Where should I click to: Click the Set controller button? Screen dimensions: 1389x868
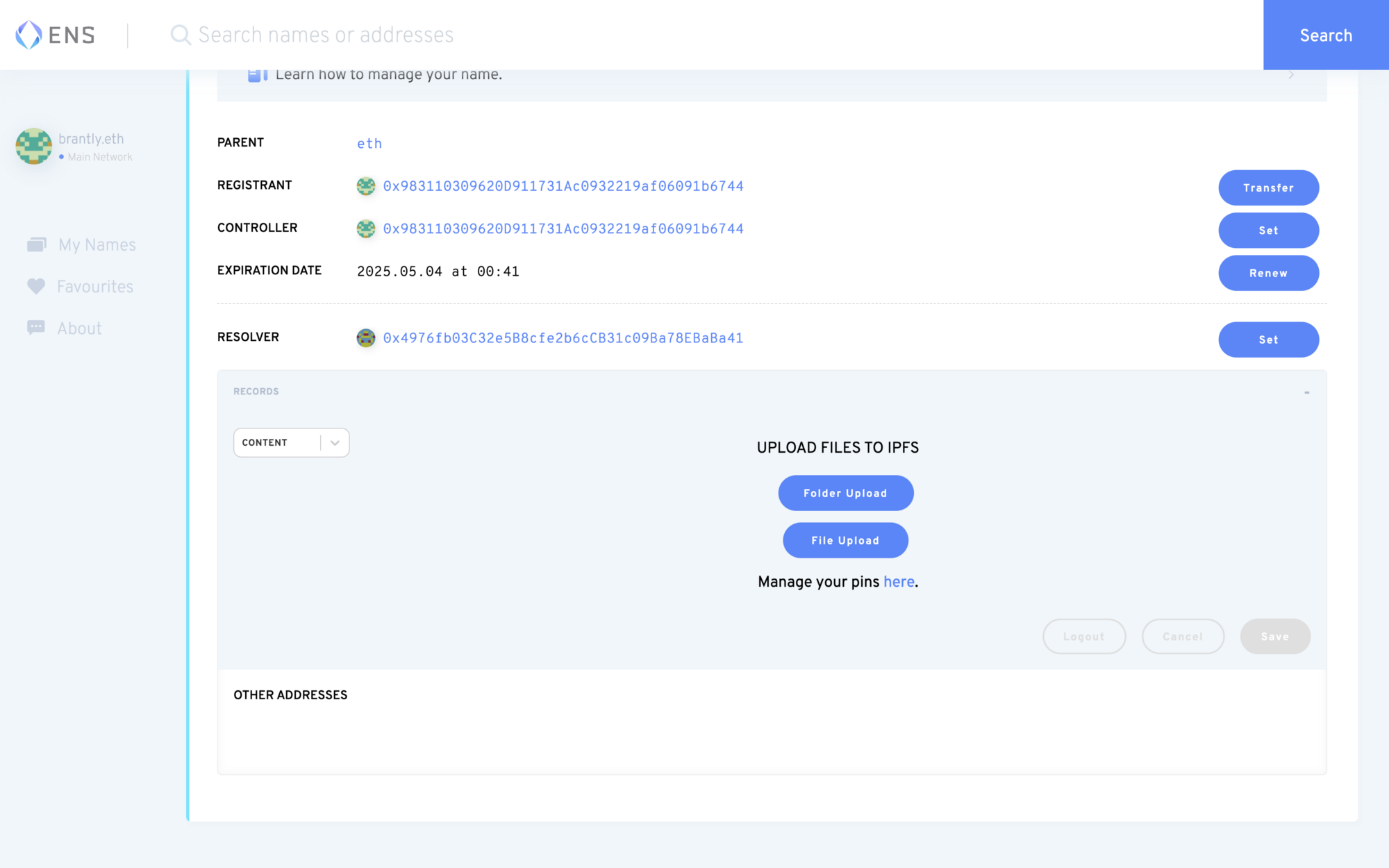(x=1267, y=230)
